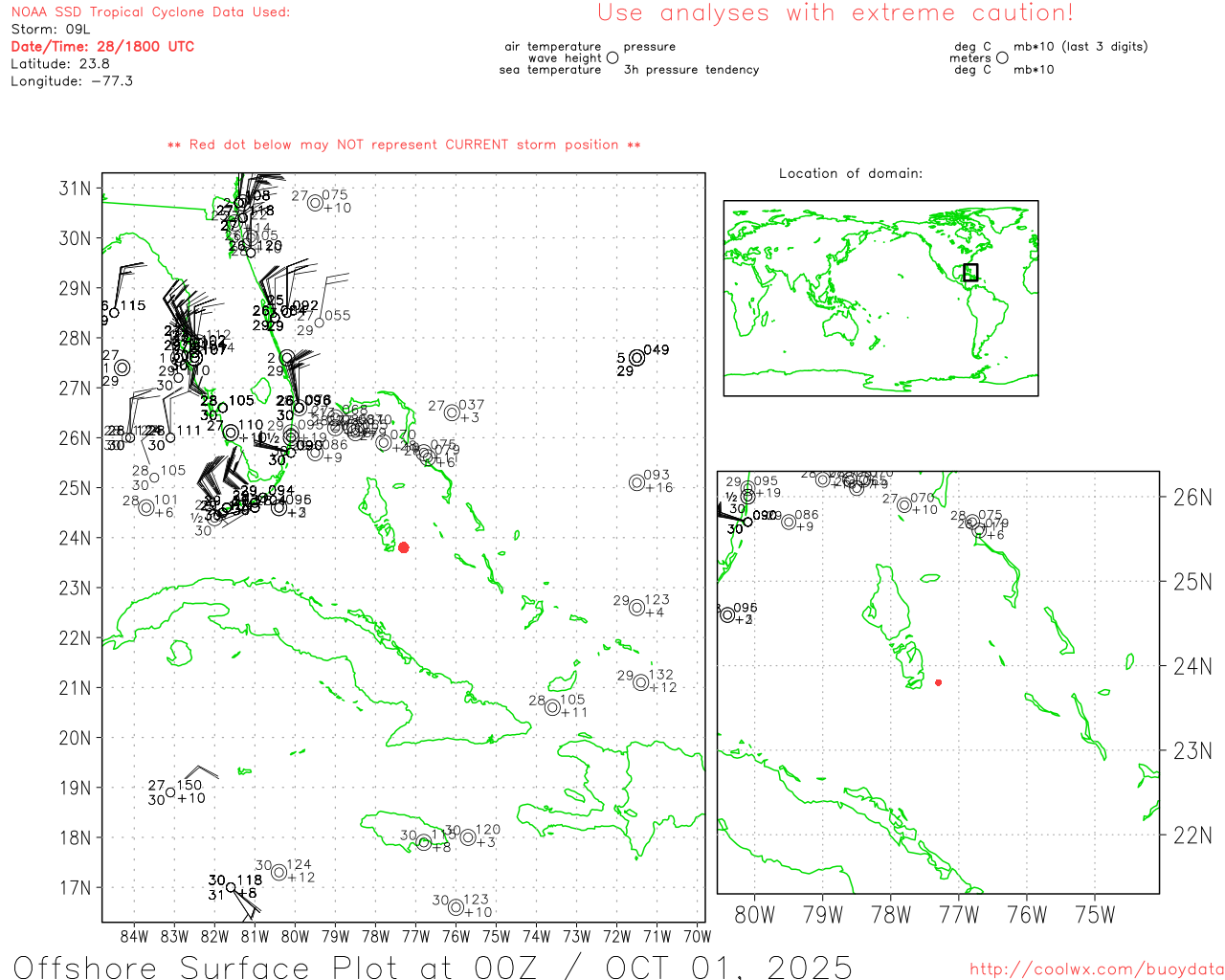Click the buoy station 123 +10 near 17N
The image size is (1225, 980).
coord(456,907)
